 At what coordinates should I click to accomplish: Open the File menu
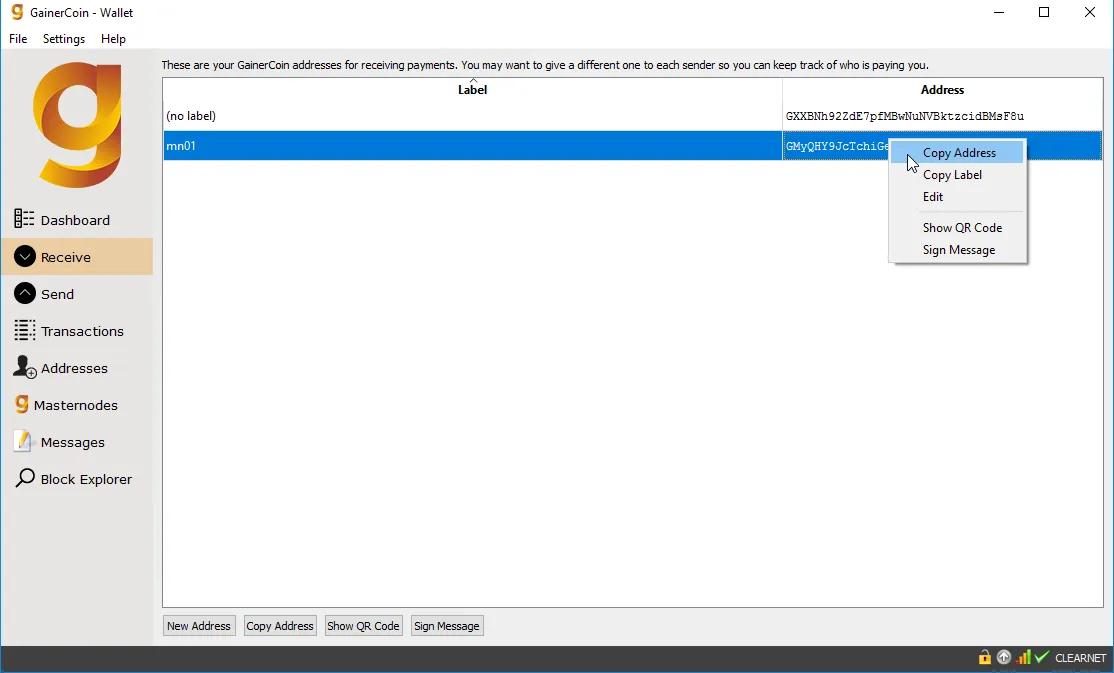(18, 38)
